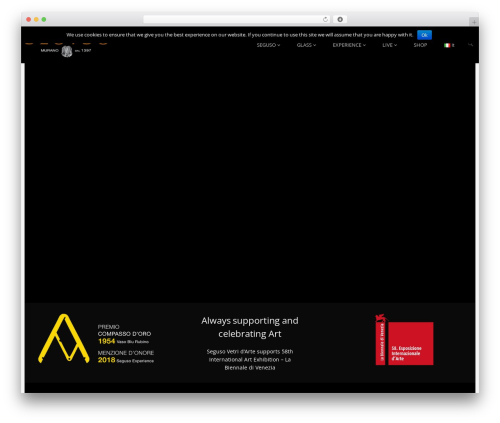Switch language via the Italian flag
This screenshot has width=500, height=423.
click(449, 45)
